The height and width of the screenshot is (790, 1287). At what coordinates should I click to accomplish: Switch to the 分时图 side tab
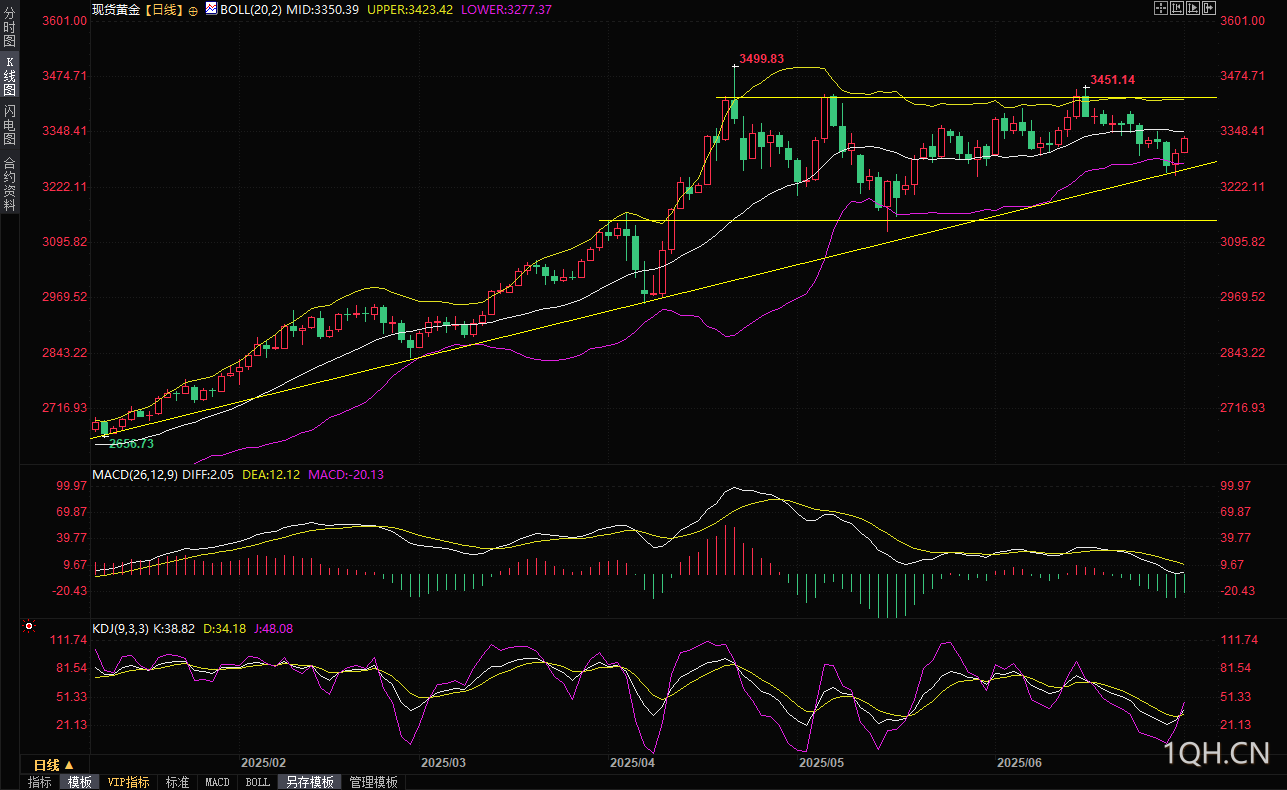click(9, 28)
